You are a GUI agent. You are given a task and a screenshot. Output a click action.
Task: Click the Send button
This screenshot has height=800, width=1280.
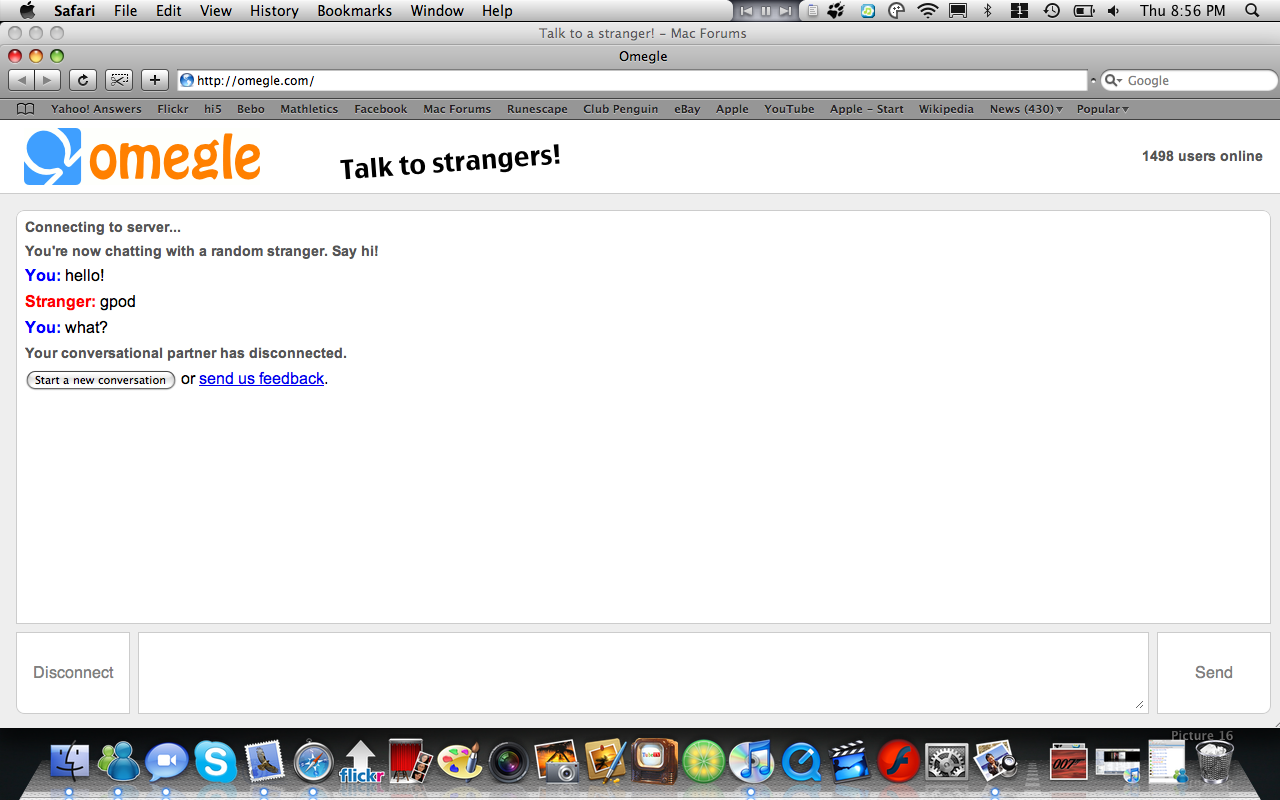tap(1214, 673)
